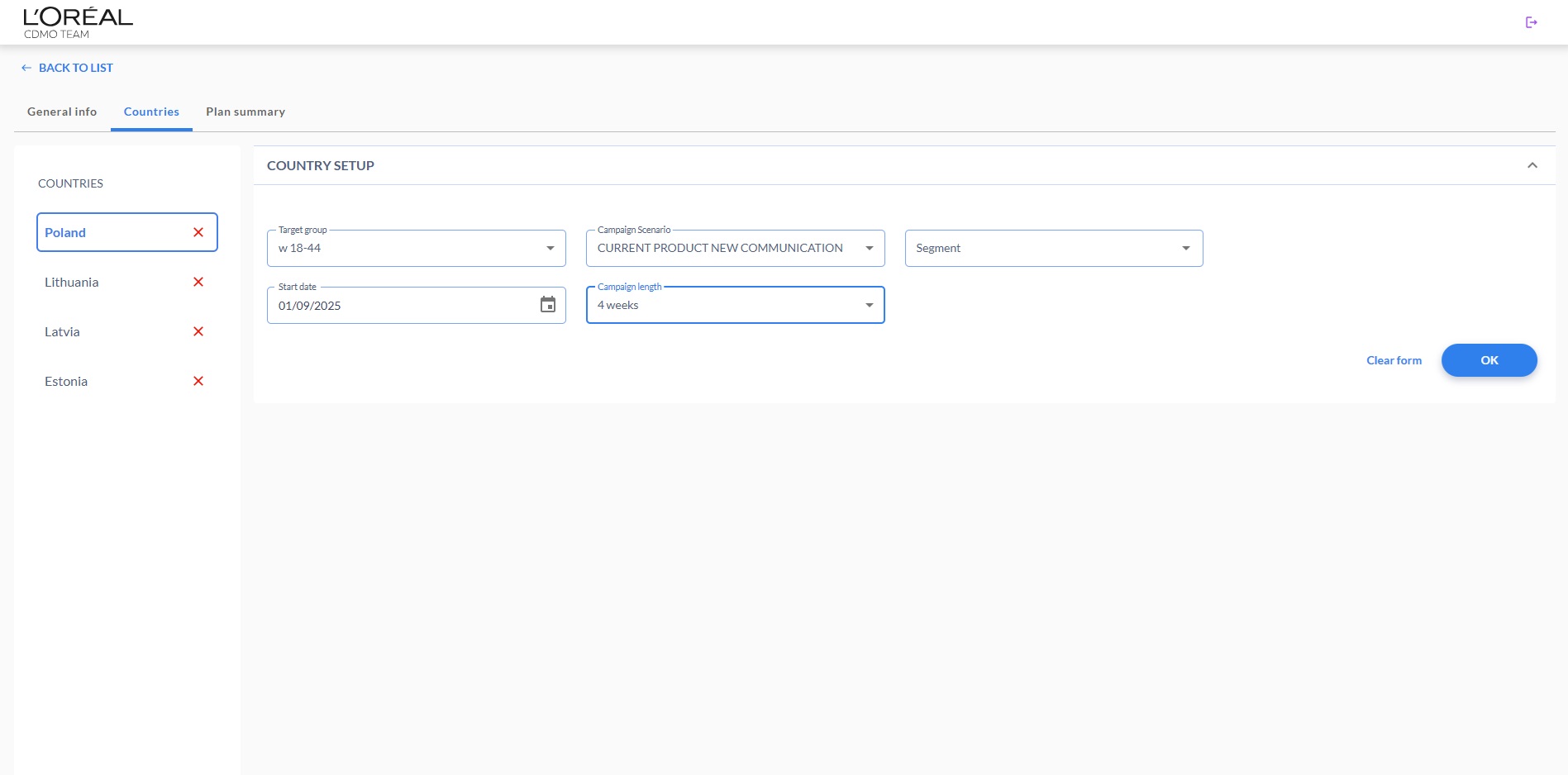Image resolution: width=1568 pixels, height=775 pixels.
Task: Switch to the General info tab
Action: point(62,112)
